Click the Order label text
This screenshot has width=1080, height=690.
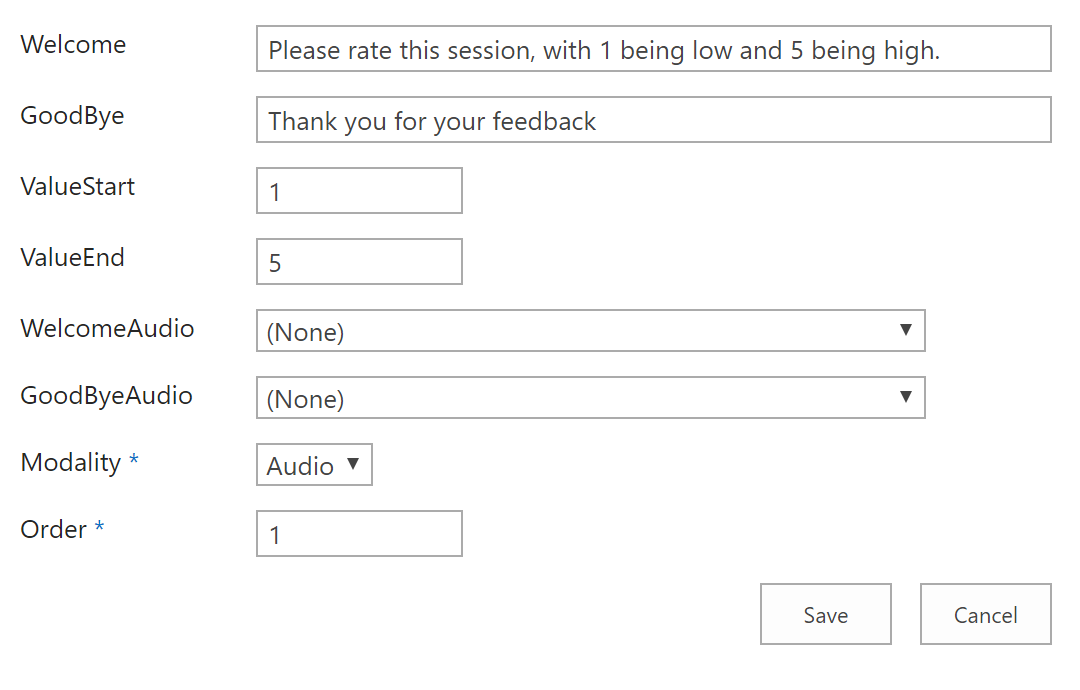(54, 530)
